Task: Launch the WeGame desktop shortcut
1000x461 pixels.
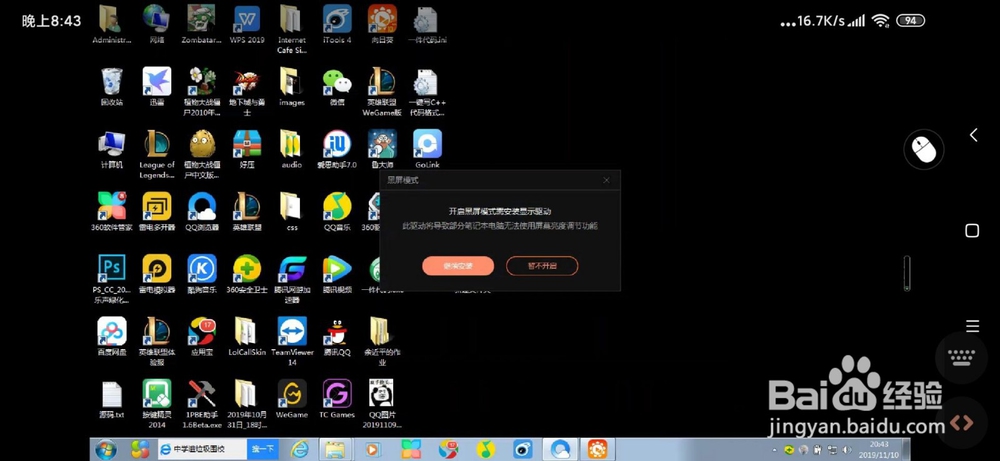Action: [291, 399]
